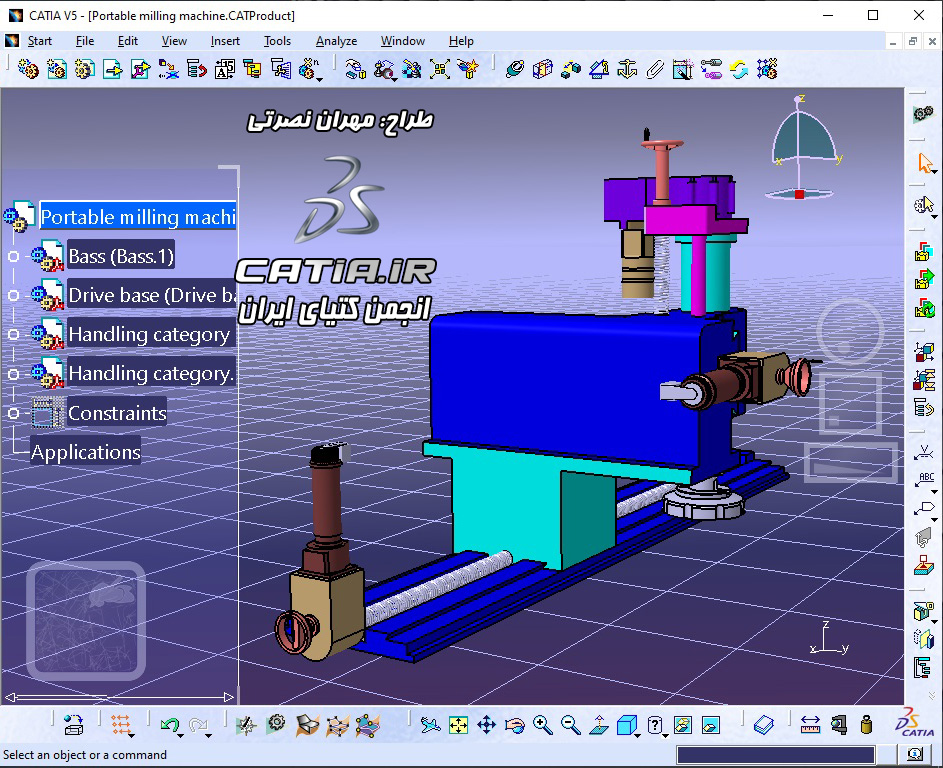Select the Pan view tool
This screenshot has width=943, height=768.
pos(487,725)
